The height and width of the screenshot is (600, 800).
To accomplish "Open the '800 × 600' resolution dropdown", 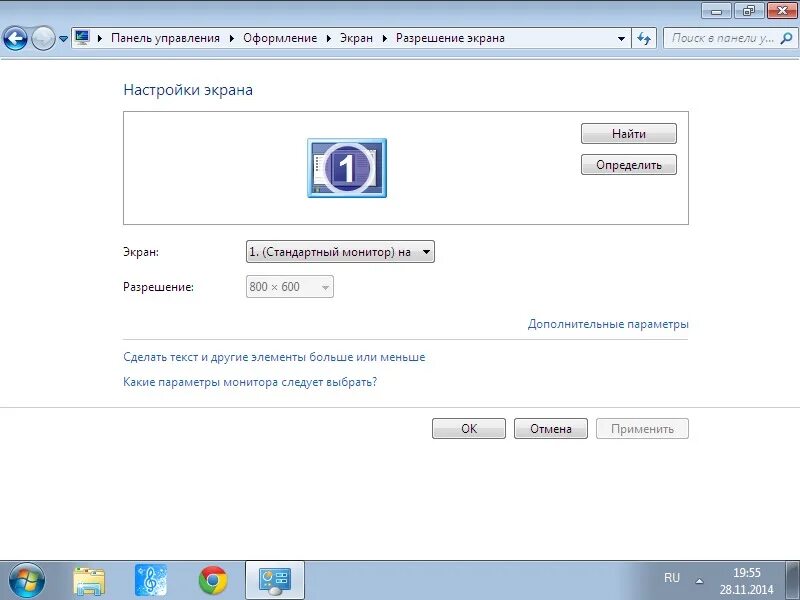I will pyautogui.click(x=290, y=287).
